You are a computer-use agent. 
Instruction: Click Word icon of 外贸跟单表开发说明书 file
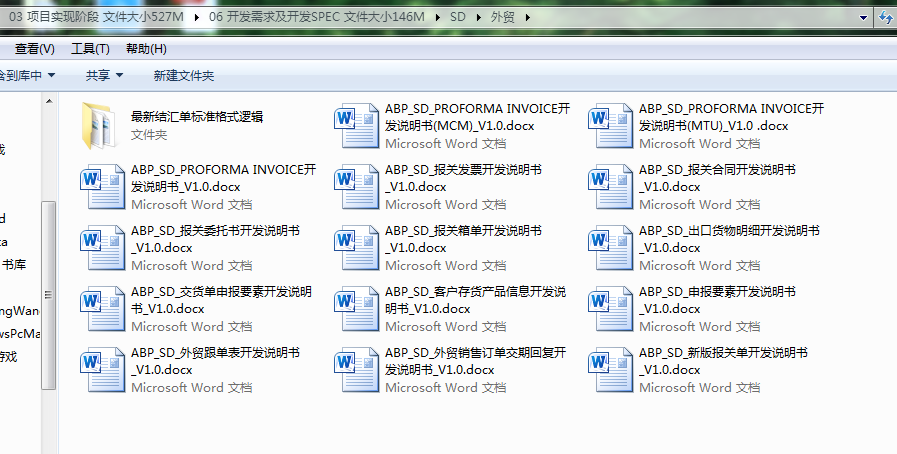pyautogui.click(x=103, y=370)
